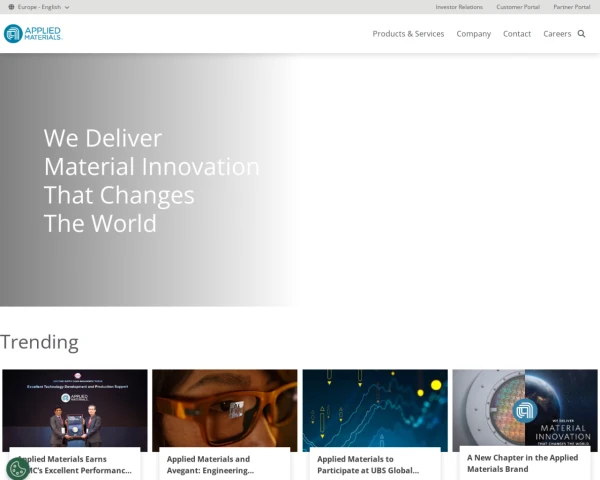
Task: Read 'A New Chapter in the Applied Materials Brand'
Action: pos(522,463)
